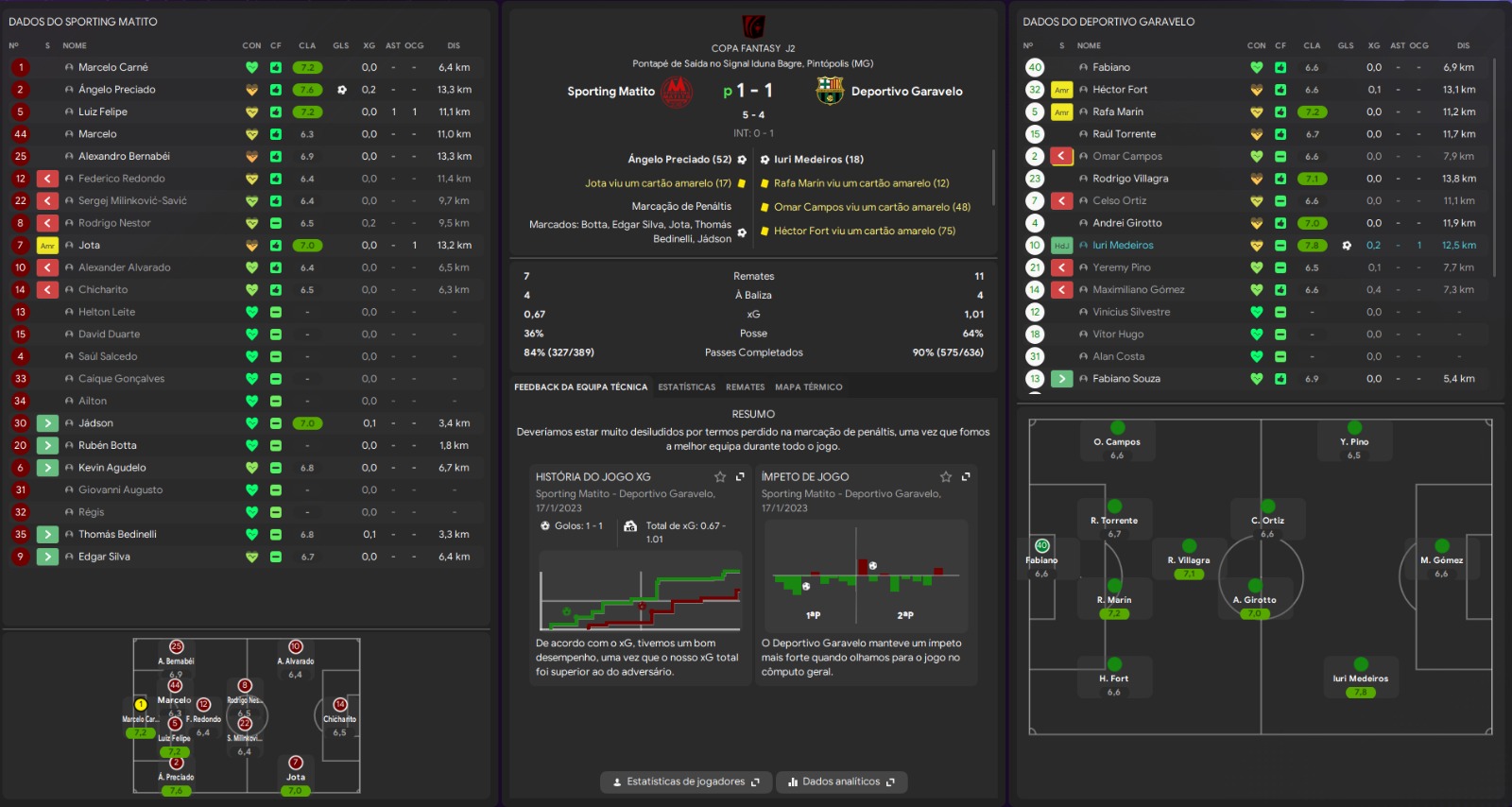
Task: Click Ángelo Preciado's goal ball icon
Action: (x=341, y=90)
